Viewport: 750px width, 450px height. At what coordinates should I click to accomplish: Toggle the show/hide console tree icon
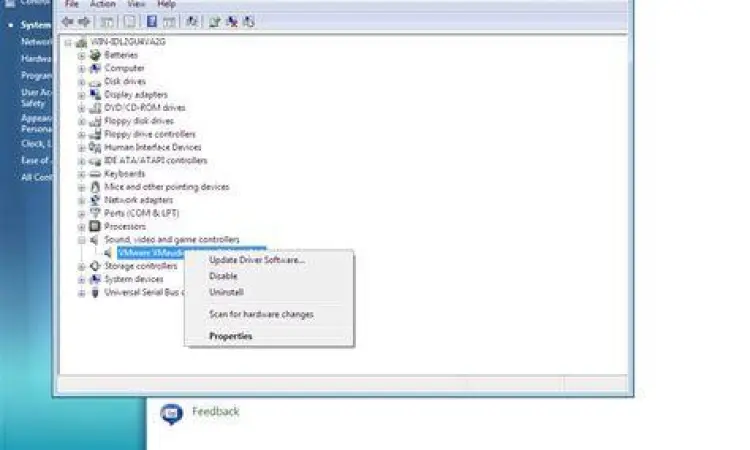point(107,22)
